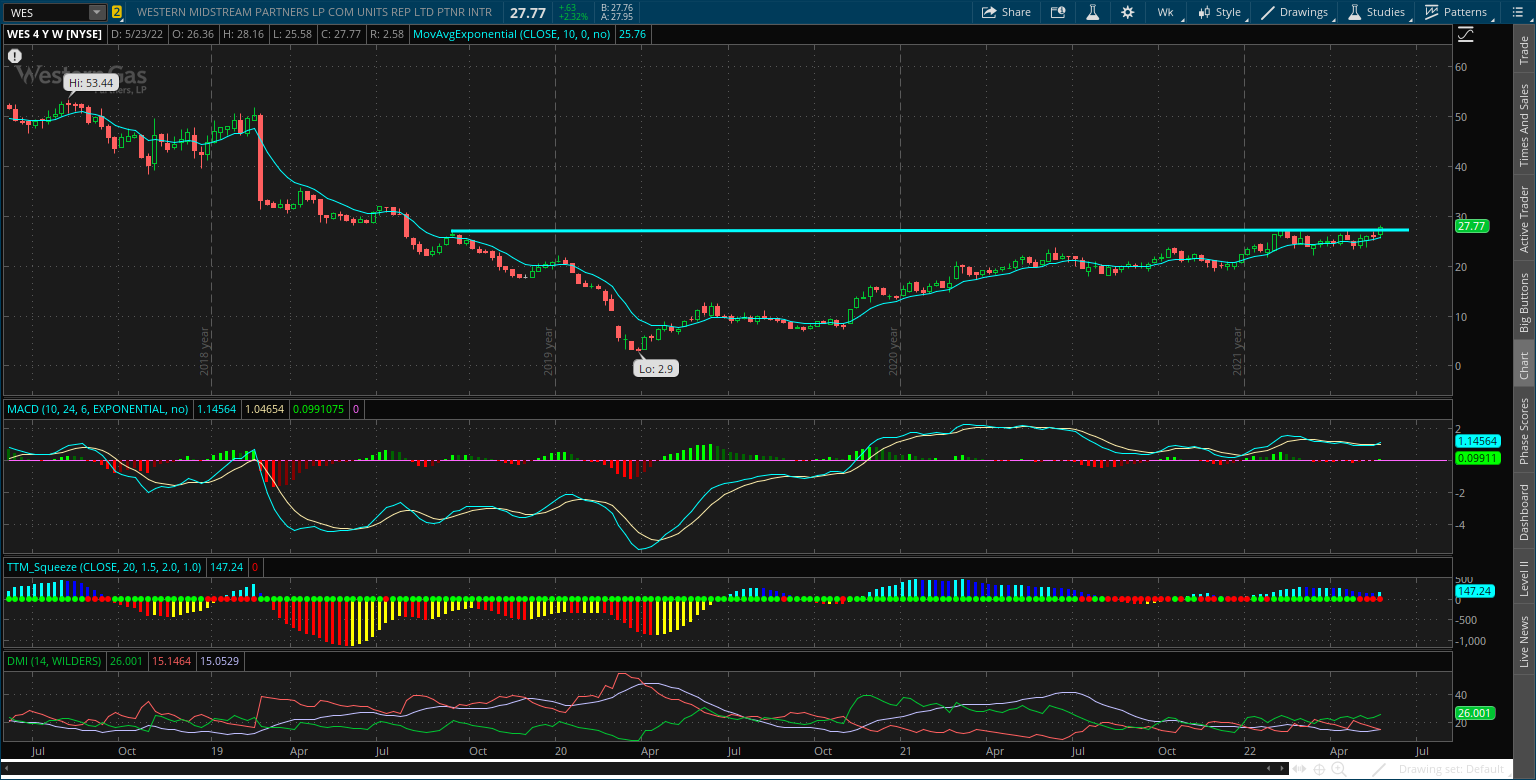Click the 2019 year vertical marker
This screenshot has width=1536, height=780.
[x=550, y=351]
